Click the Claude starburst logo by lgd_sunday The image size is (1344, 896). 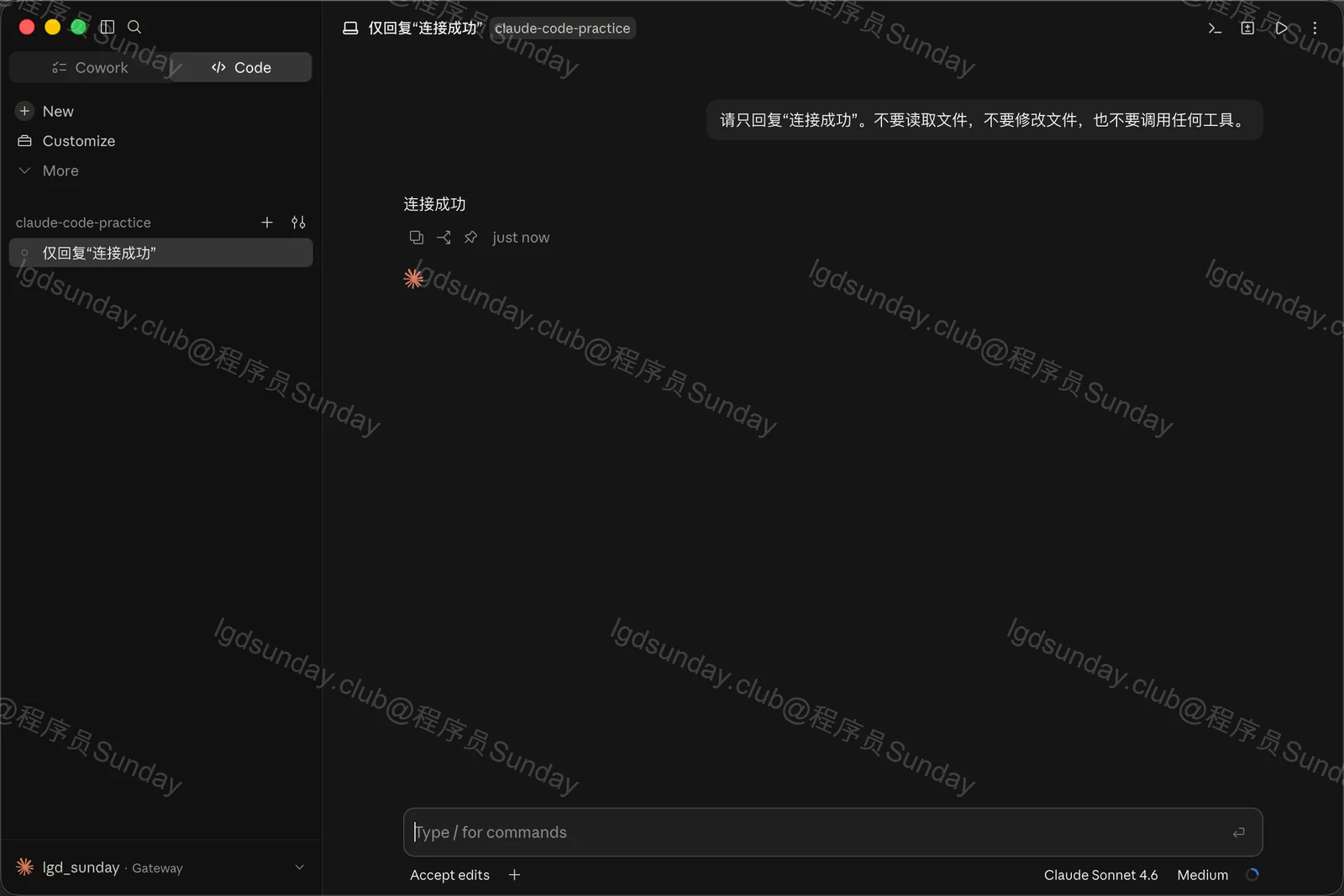pyautogui.click(x=25, y=867)
